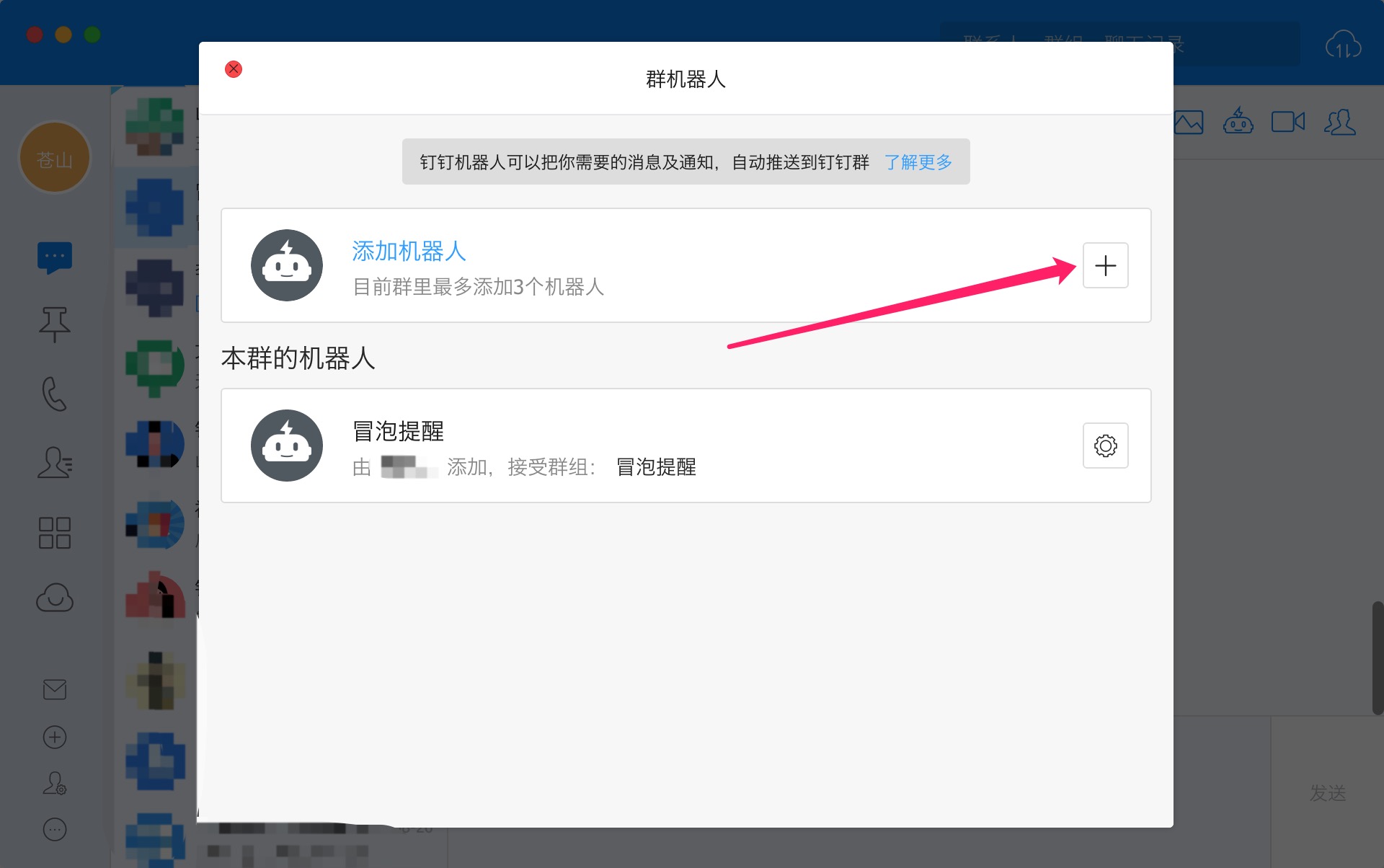Click the group robot icon in chat toolbar
This screenshot has width=1384, height=868.
(1238, 122)
